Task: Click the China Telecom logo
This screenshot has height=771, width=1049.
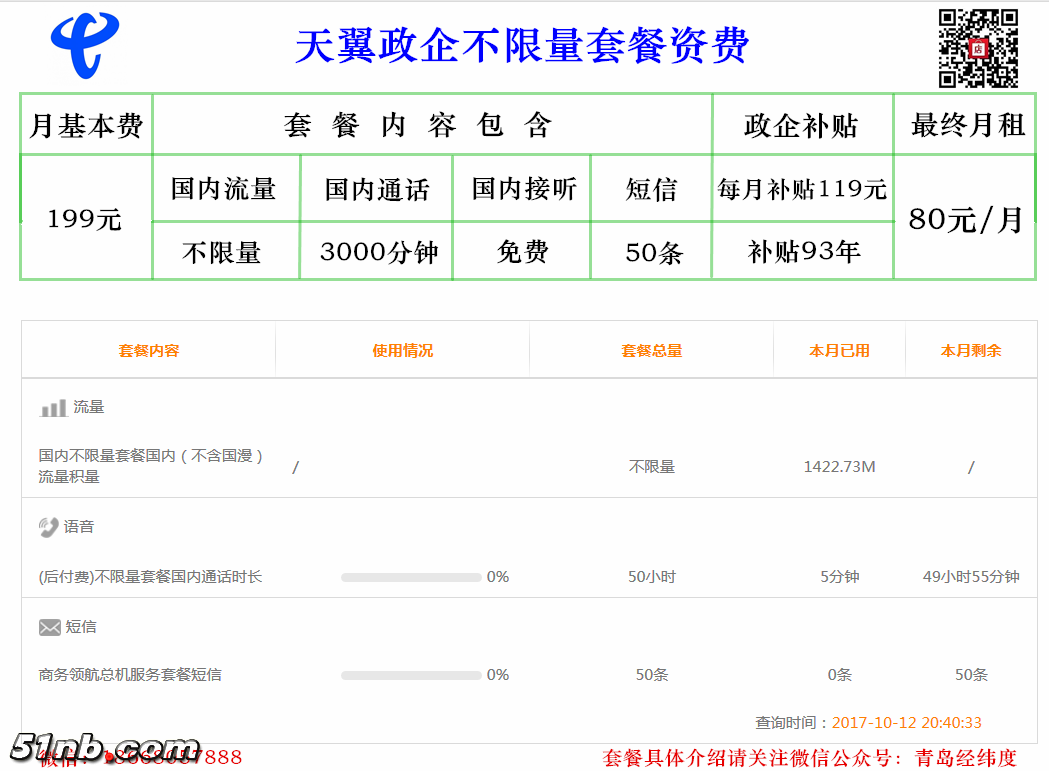Action: [84, 46]
